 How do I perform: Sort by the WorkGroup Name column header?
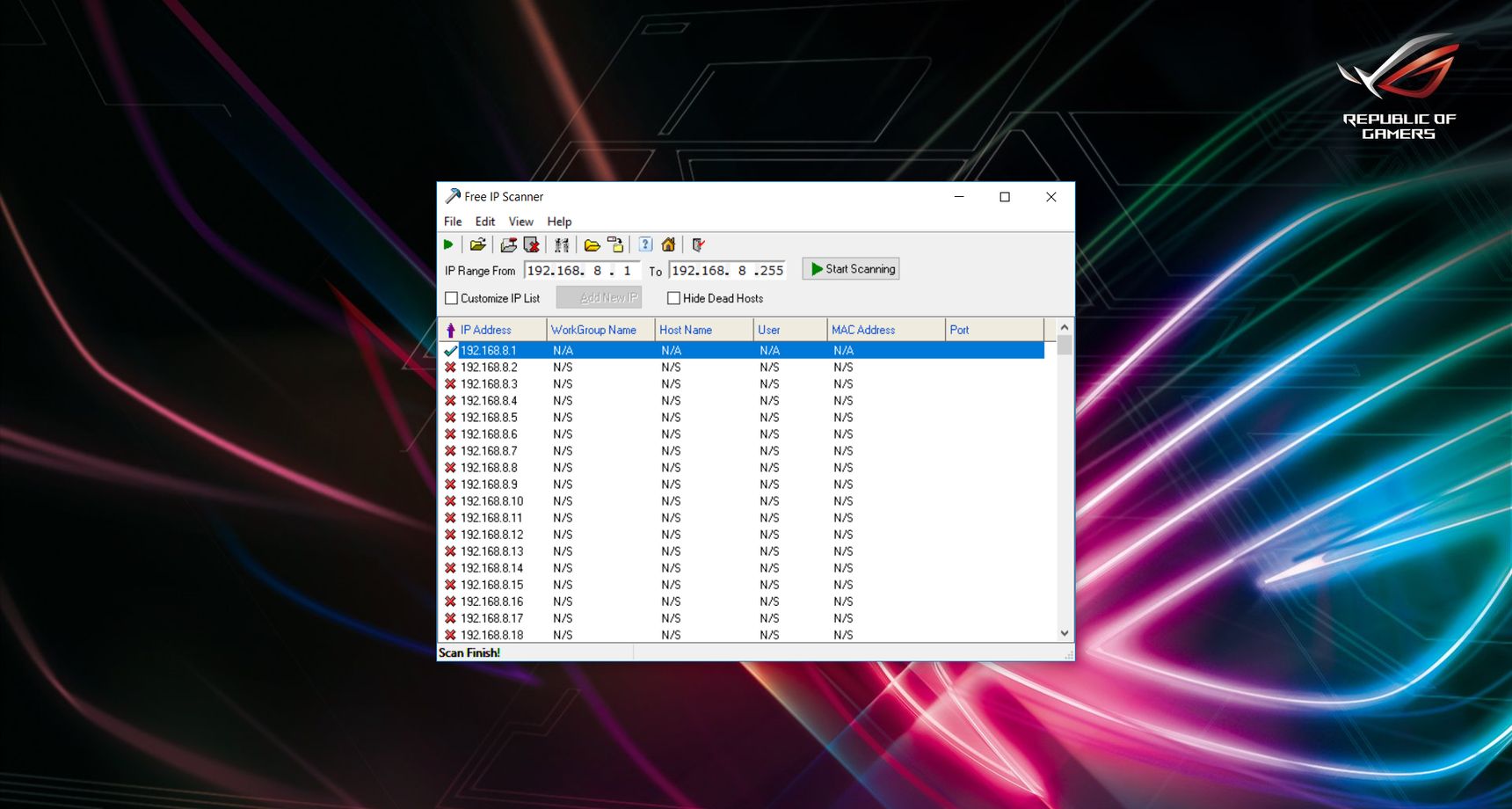(600, 330)
